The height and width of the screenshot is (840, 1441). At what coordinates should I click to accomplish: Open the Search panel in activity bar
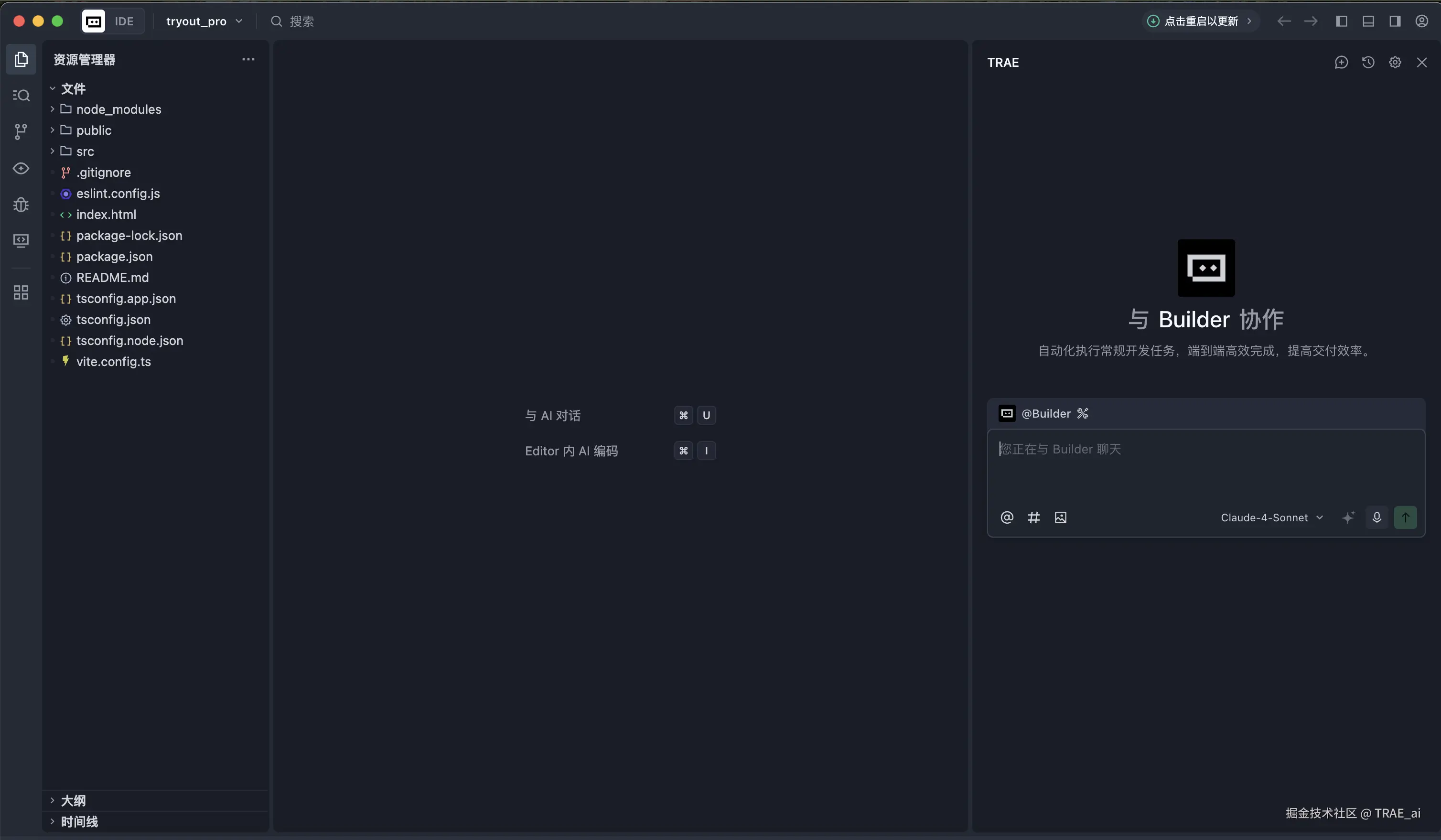(21, 95)
